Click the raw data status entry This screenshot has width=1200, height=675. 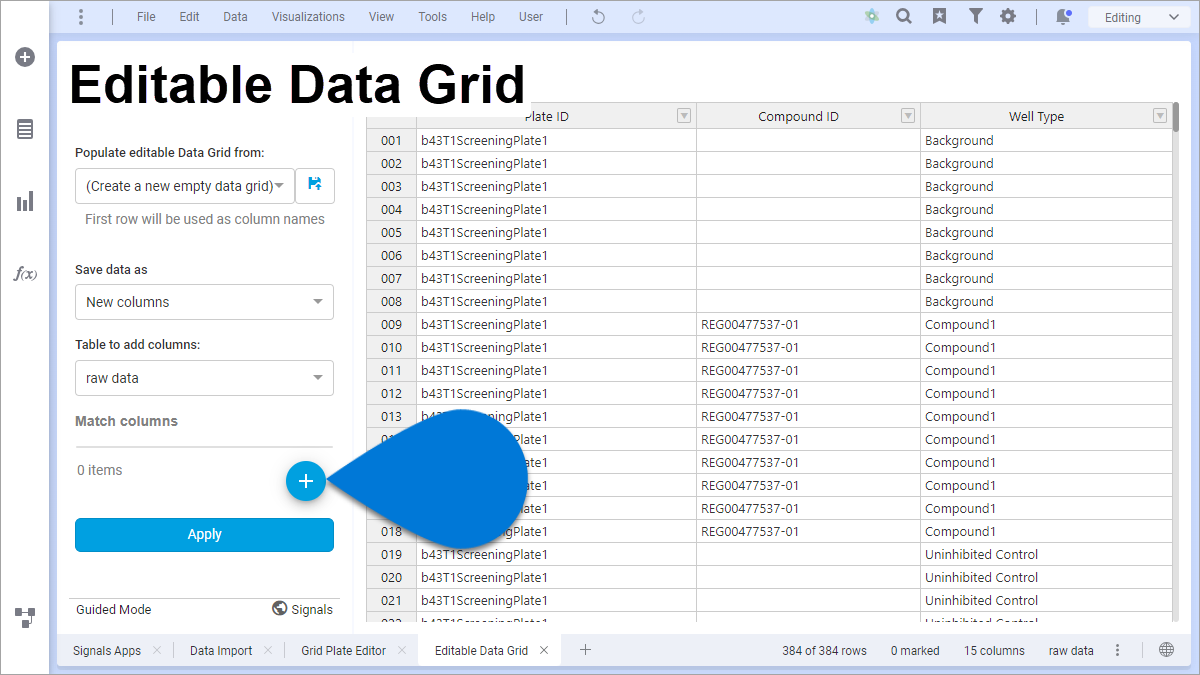1071,650
